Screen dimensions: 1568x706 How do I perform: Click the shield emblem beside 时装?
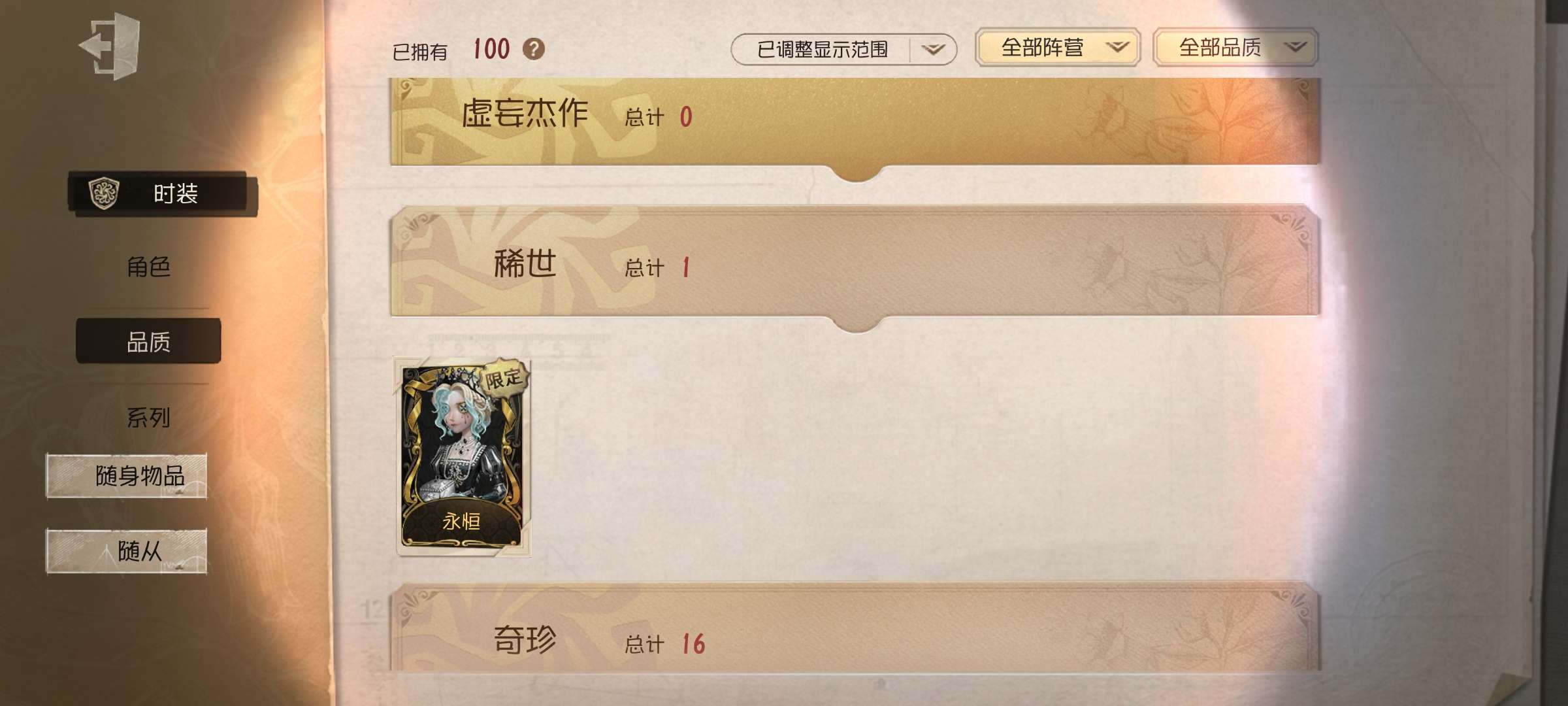[x=104, y=193]
